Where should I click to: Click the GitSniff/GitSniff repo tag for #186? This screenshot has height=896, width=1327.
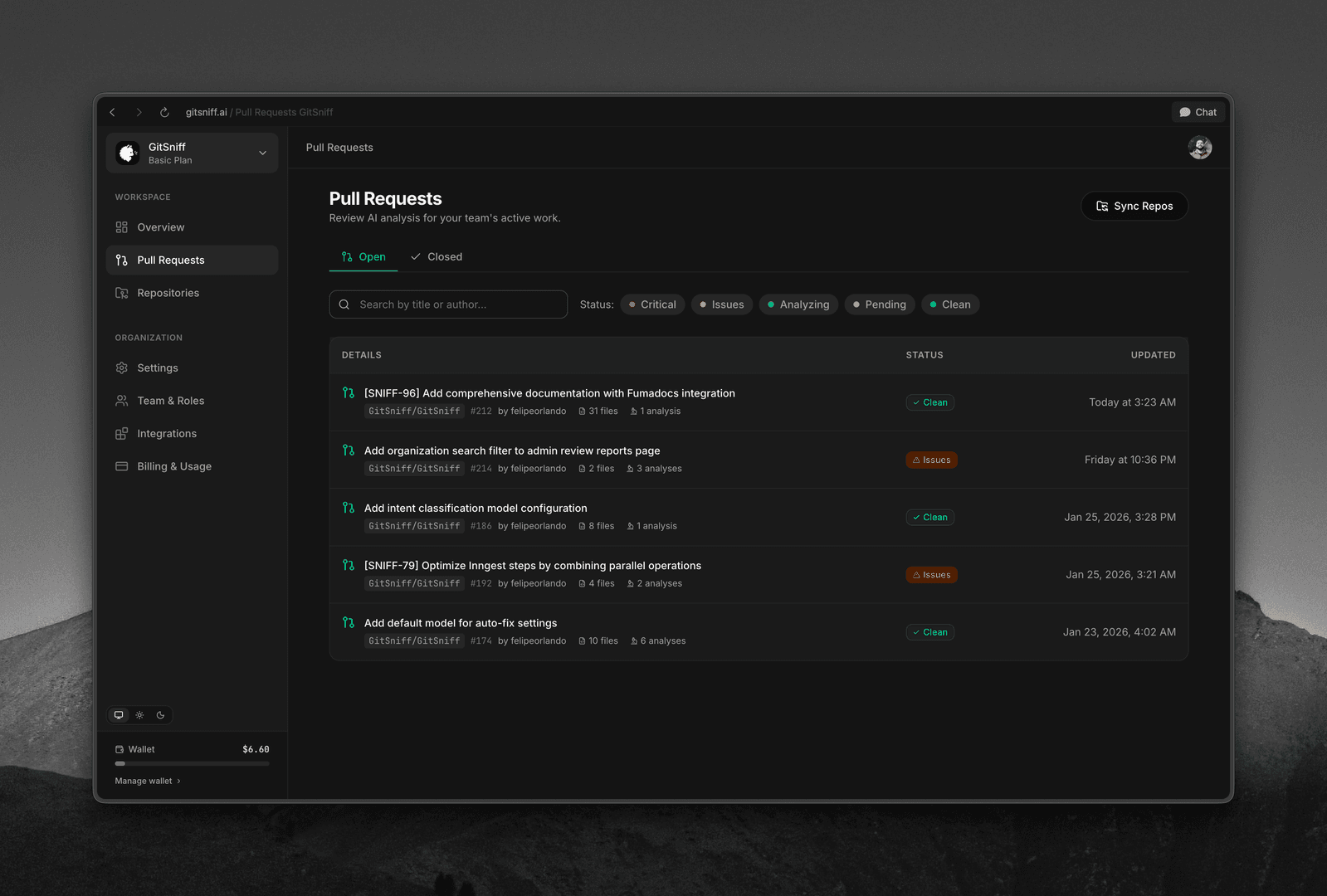(x=414, y=526)
